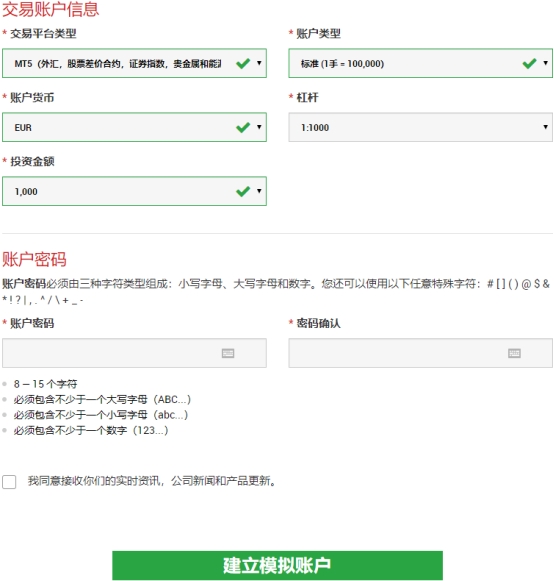Viewport: 554px width, 581px height.
Task: Open the 账户货币 dropdown showing EUR
Action: click(134, 127)
